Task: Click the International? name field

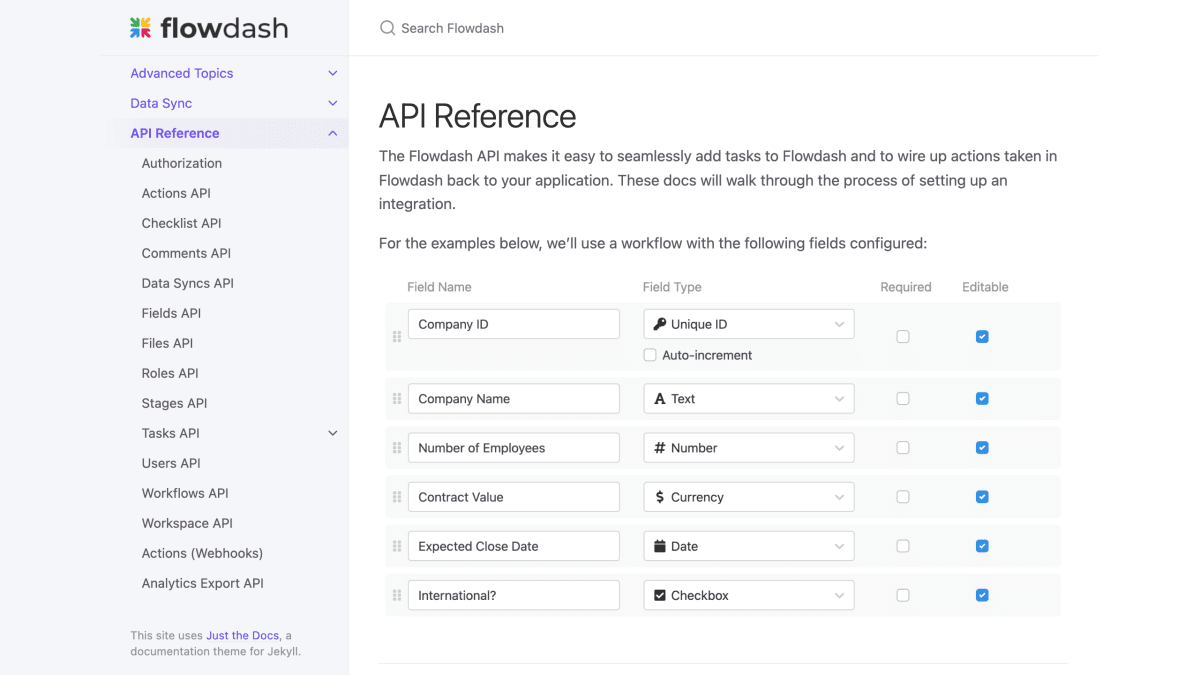Action: (514, 595)
